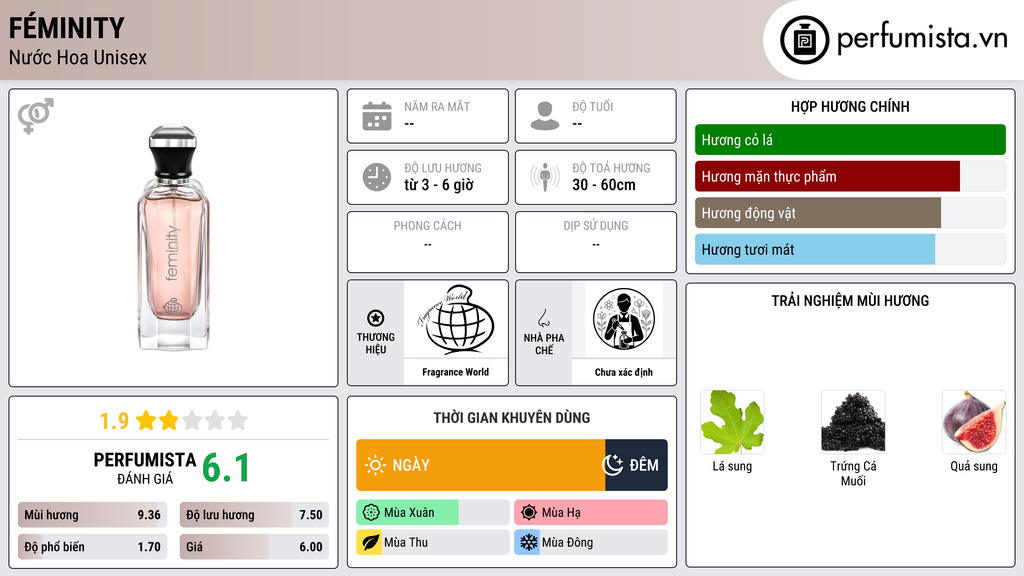Click the first yellow rating star
The height and width of the screenshot is (576, 1024).
[x=146, y=420]
